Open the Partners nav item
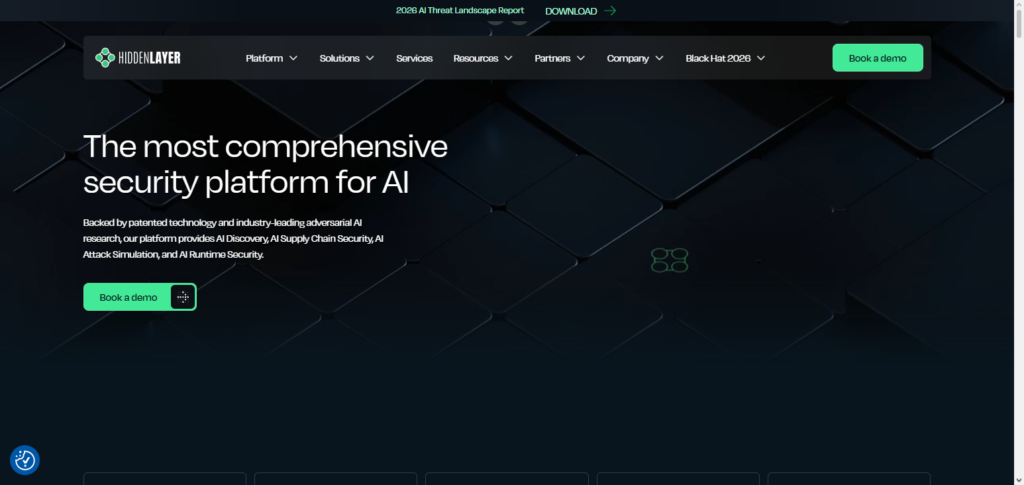 click(552, 58)
